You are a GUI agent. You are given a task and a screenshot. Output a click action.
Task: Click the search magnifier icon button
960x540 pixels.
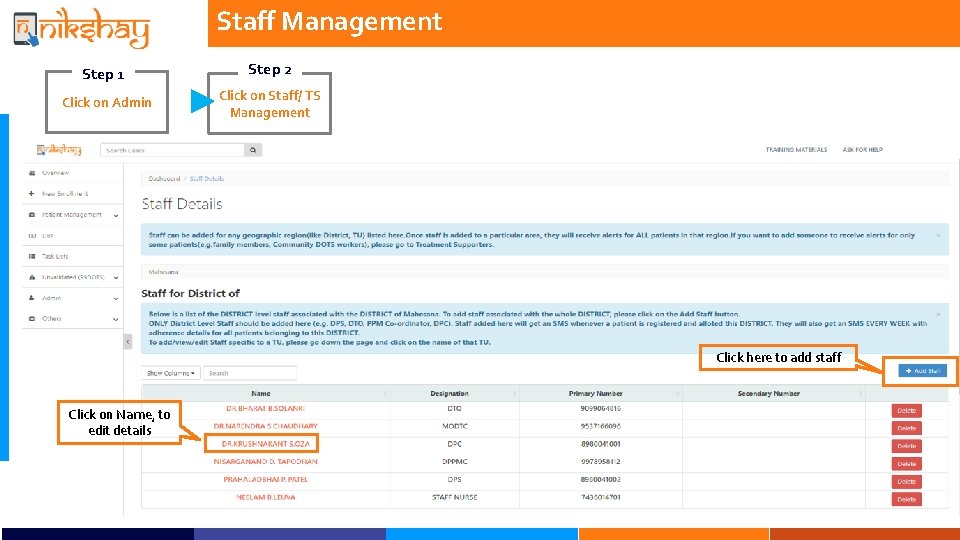click(x=253, y=150)
